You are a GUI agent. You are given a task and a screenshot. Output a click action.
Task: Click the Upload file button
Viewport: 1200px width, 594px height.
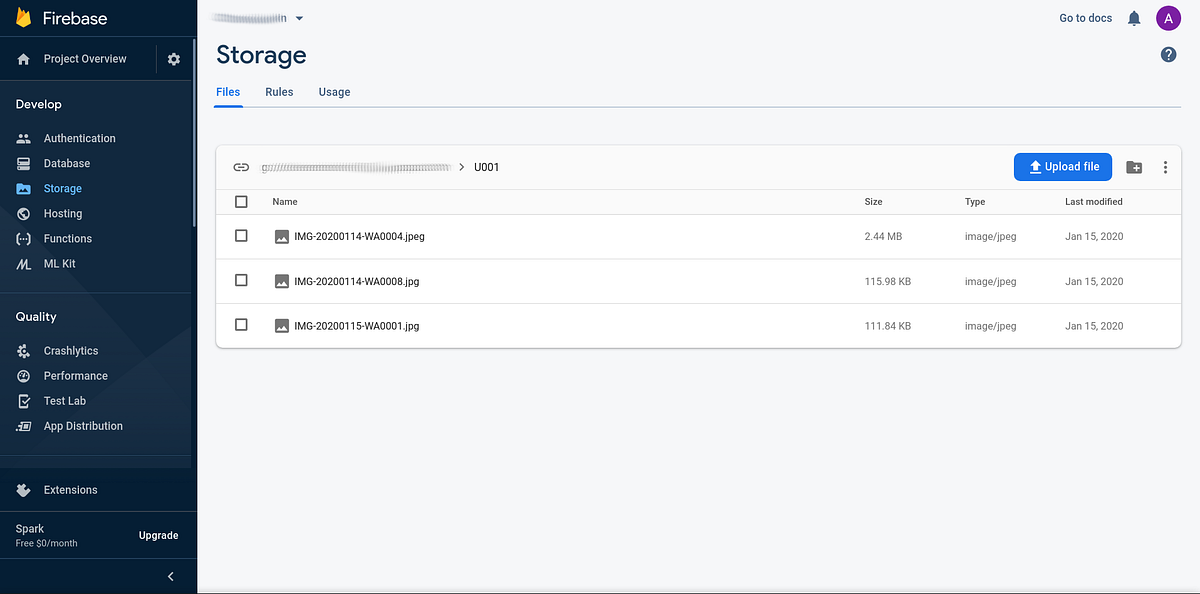click(x=1062, y=166)
